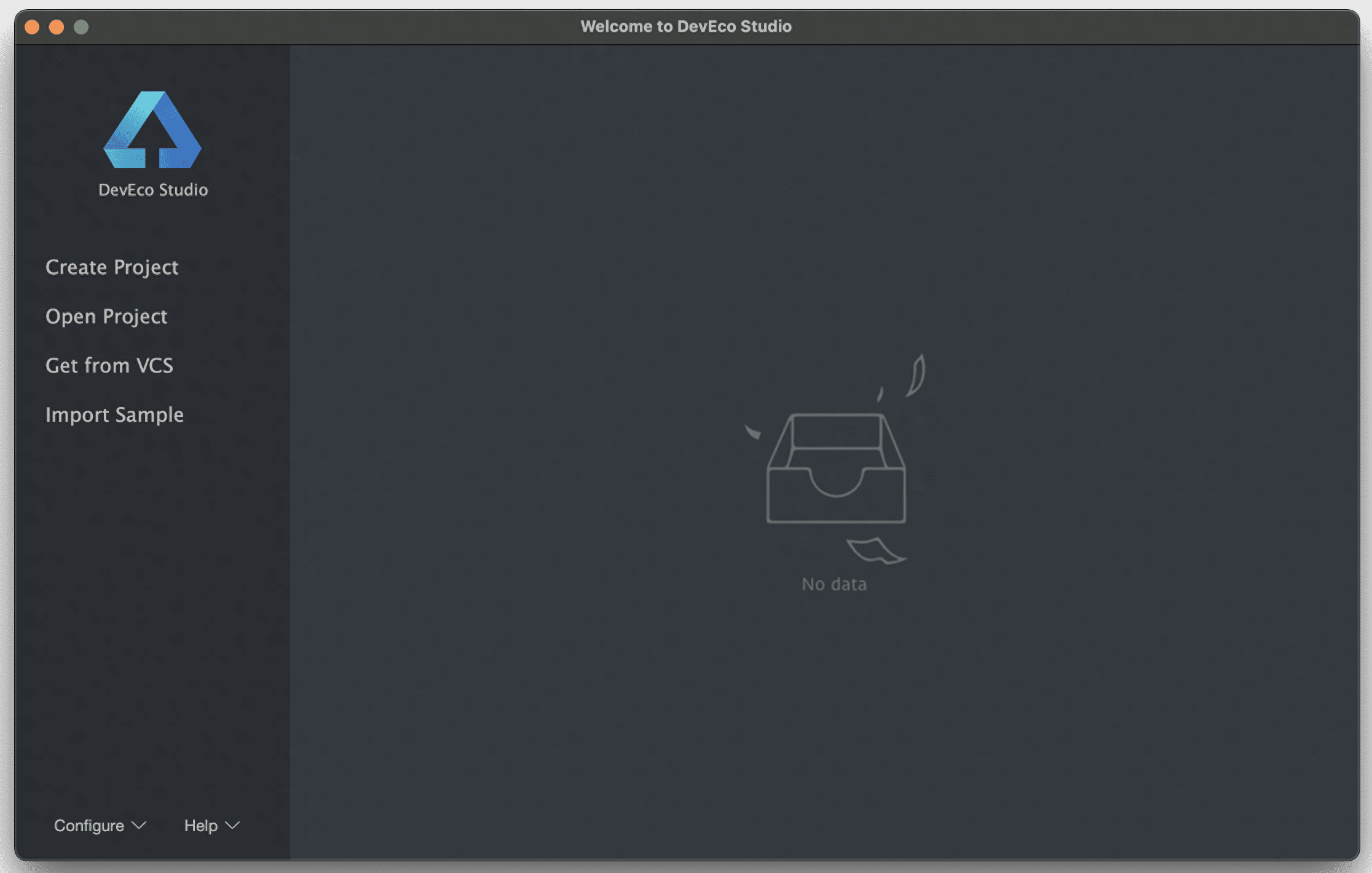Screen dimensions: 1372x873
Task: Click the DevEco Studio triangle logo
Action: (152, 130)
